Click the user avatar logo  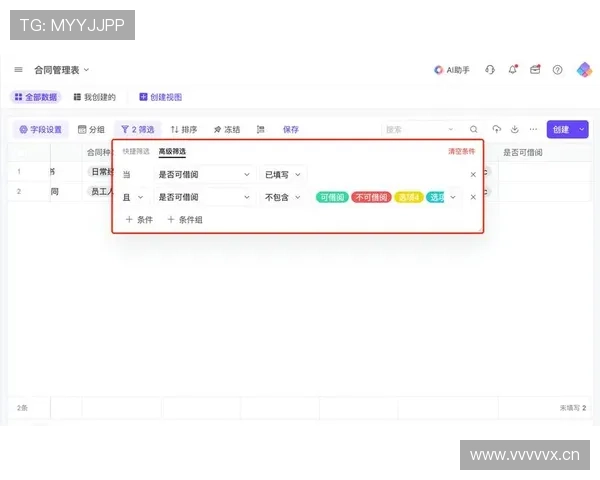click(584, 70)
